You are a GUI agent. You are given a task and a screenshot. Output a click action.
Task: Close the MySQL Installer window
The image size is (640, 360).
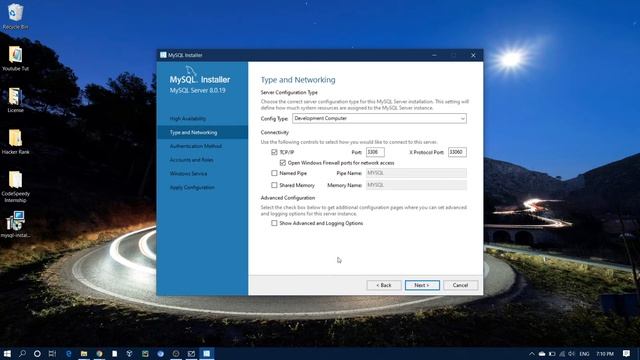pyautogui.click(x=473, y=55)
